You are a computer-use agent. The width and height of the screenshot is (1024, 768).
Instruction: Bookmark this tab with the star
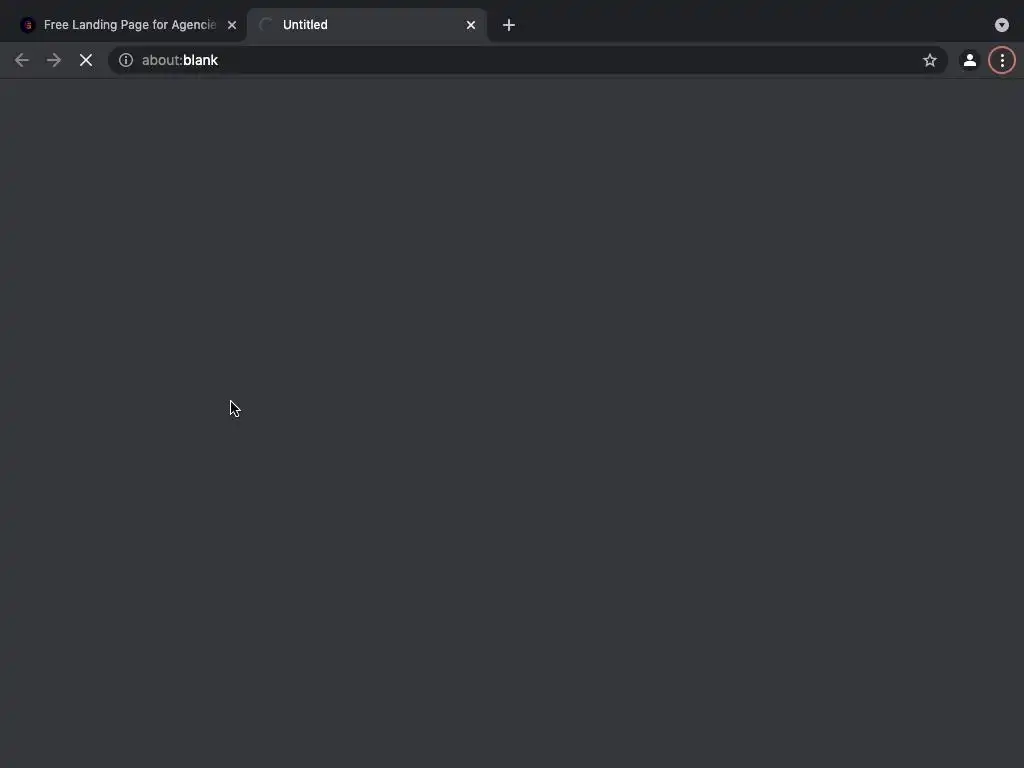click(x=929, y=60)
